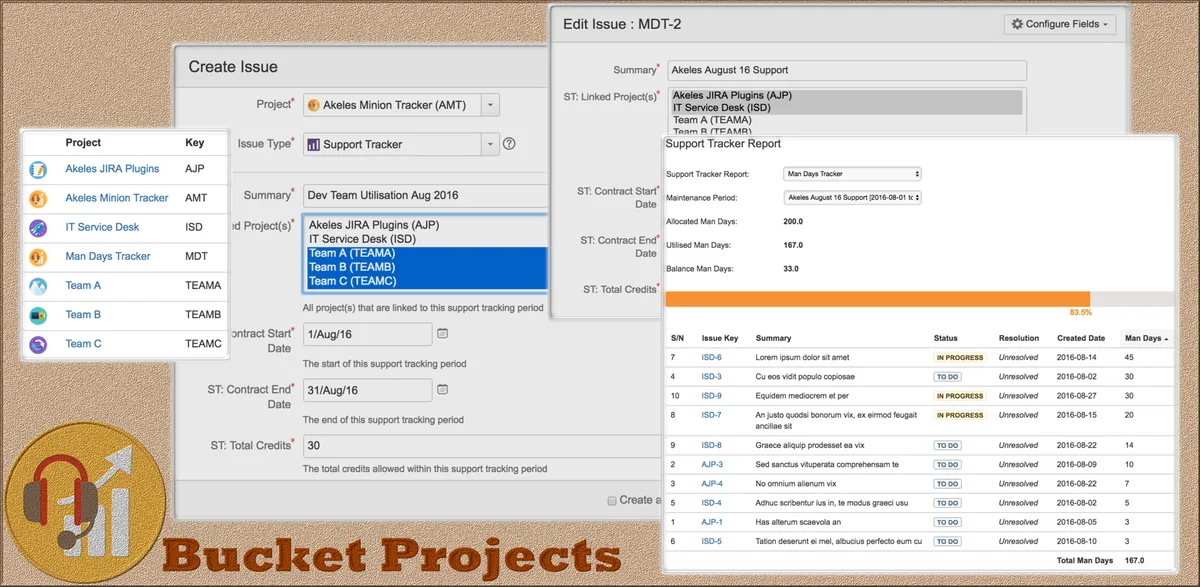Open the calendar picker for Contract Start Date

(443, 334)
